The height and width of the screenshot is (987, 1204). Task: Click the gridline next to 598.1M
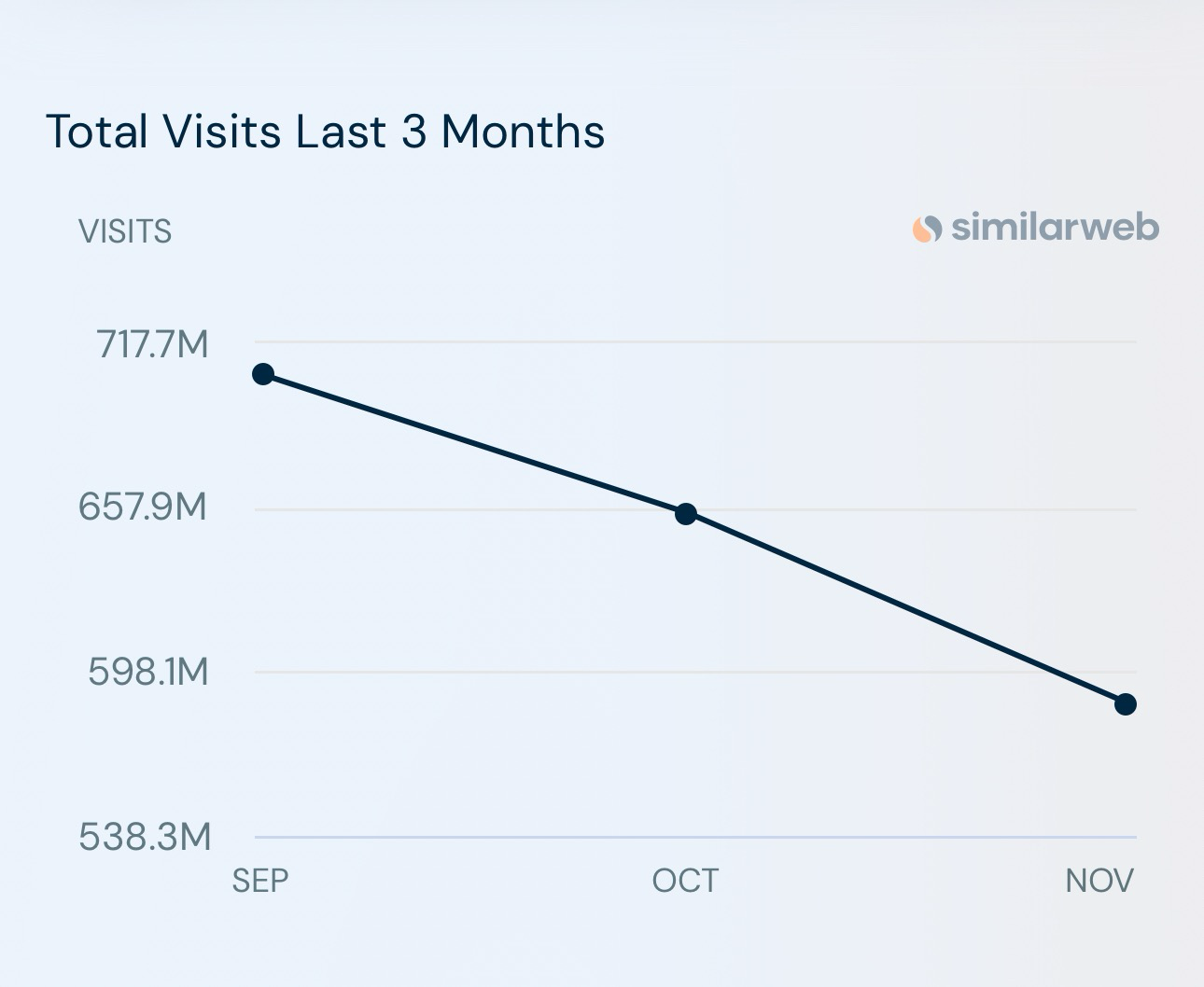[560, 672]
